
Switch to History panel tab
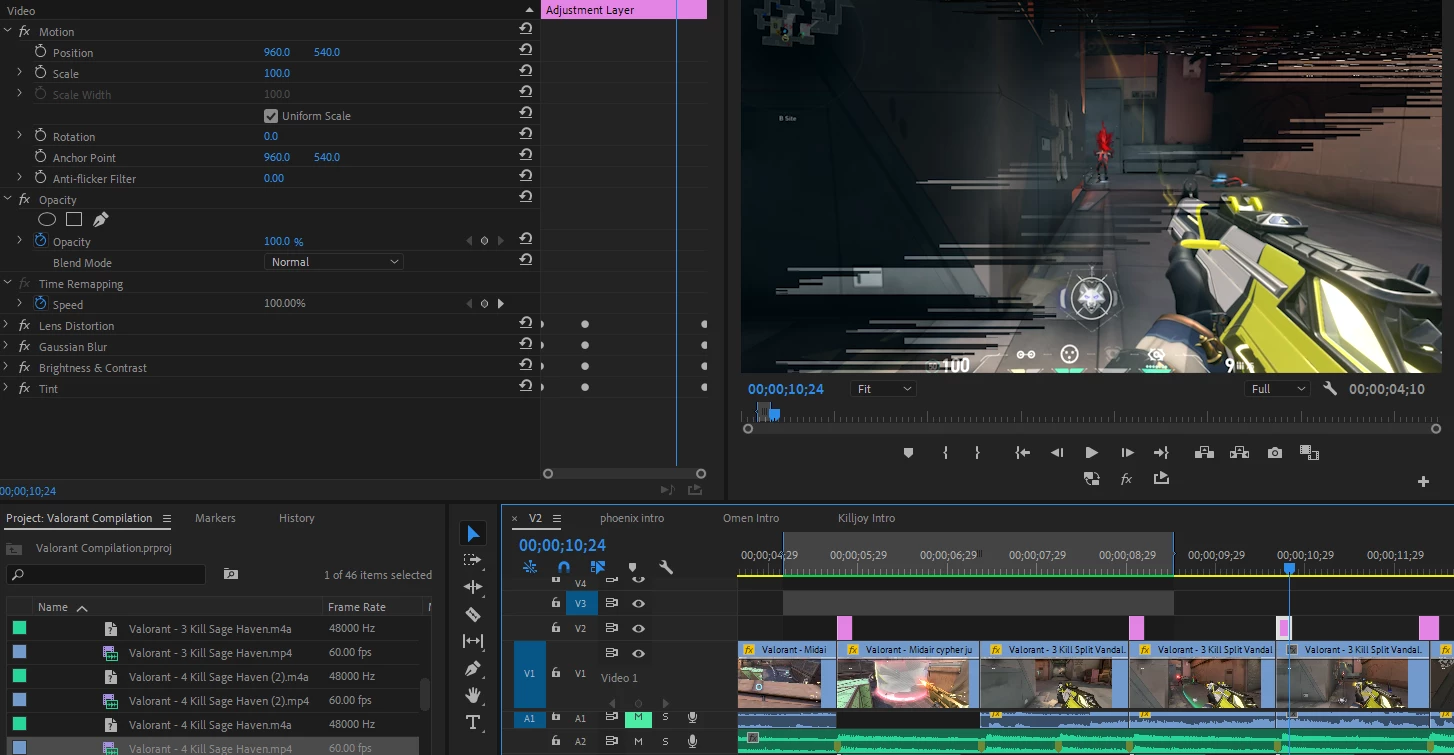click(297, 518)
